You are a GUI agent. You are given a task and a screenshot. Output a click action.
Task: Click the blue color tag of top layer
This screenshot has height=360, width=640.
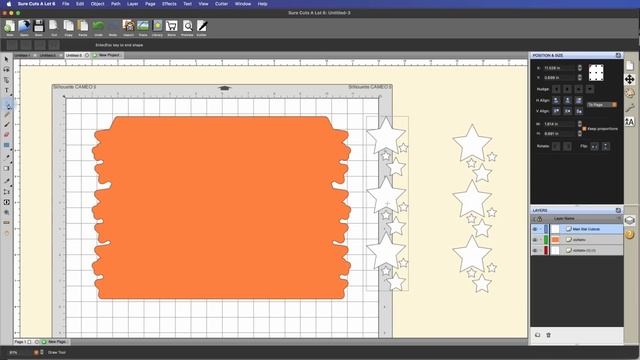pyautogui.click(x=546, y=229)
